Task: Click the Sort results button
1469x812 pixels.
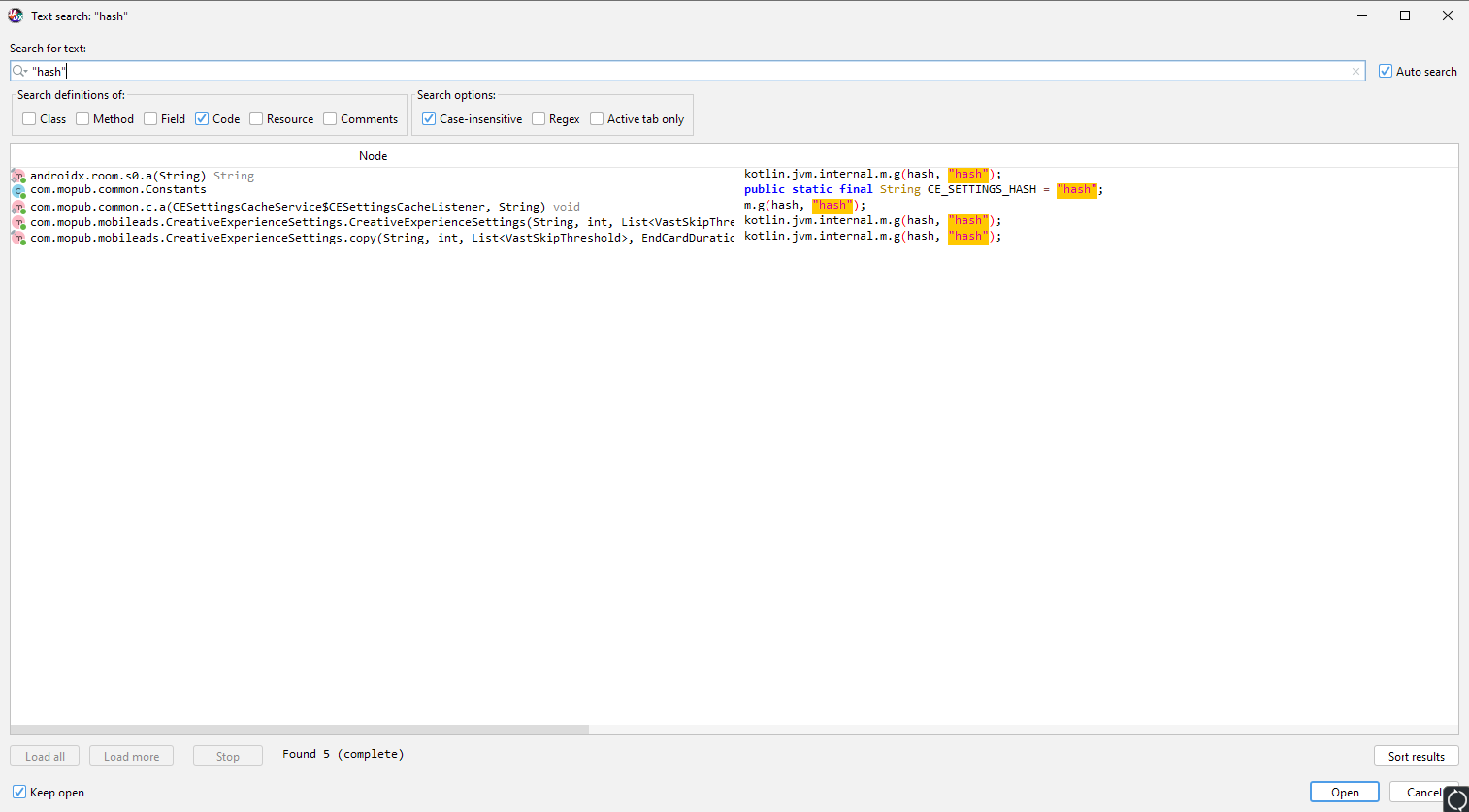Action: tap(1416, 756)
